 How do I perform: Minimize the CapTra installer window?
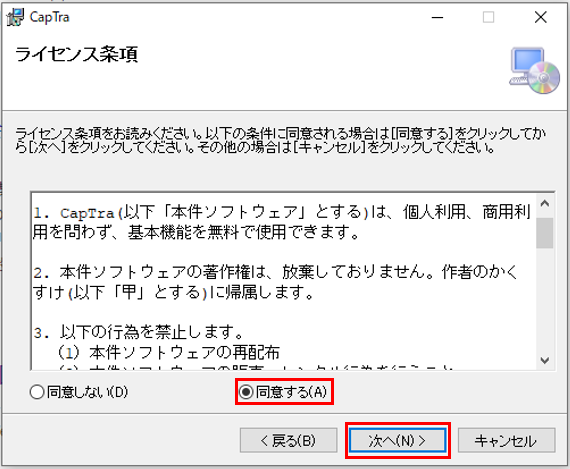coord(437,17)
